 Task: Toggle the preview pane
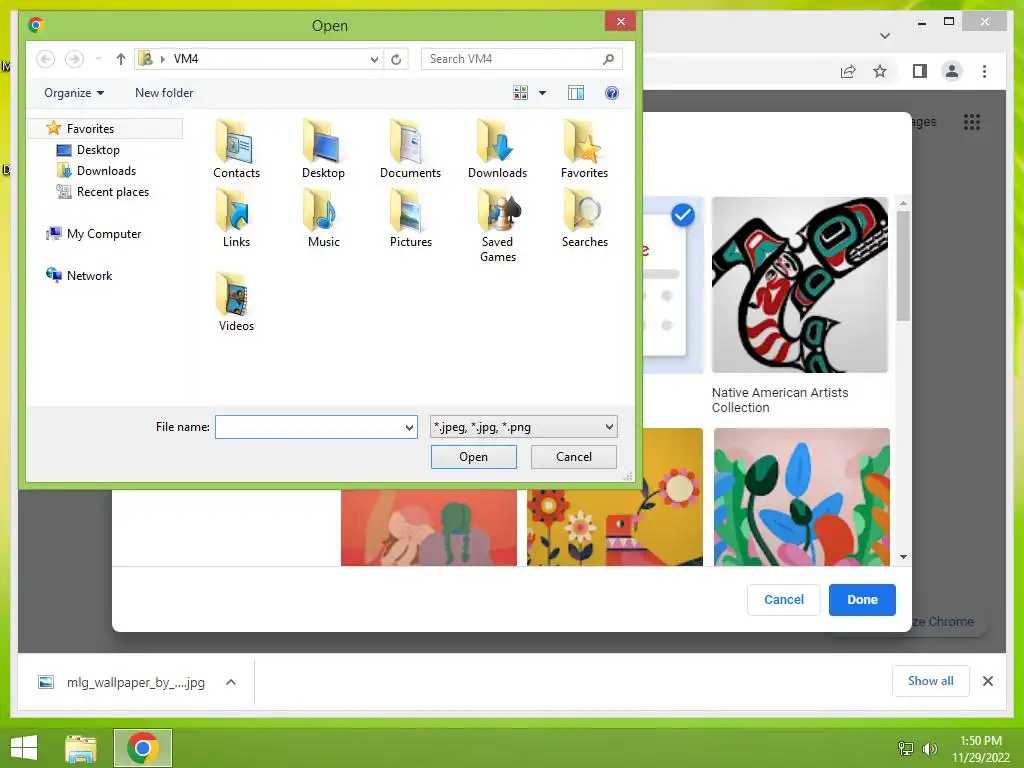[575, 93]
